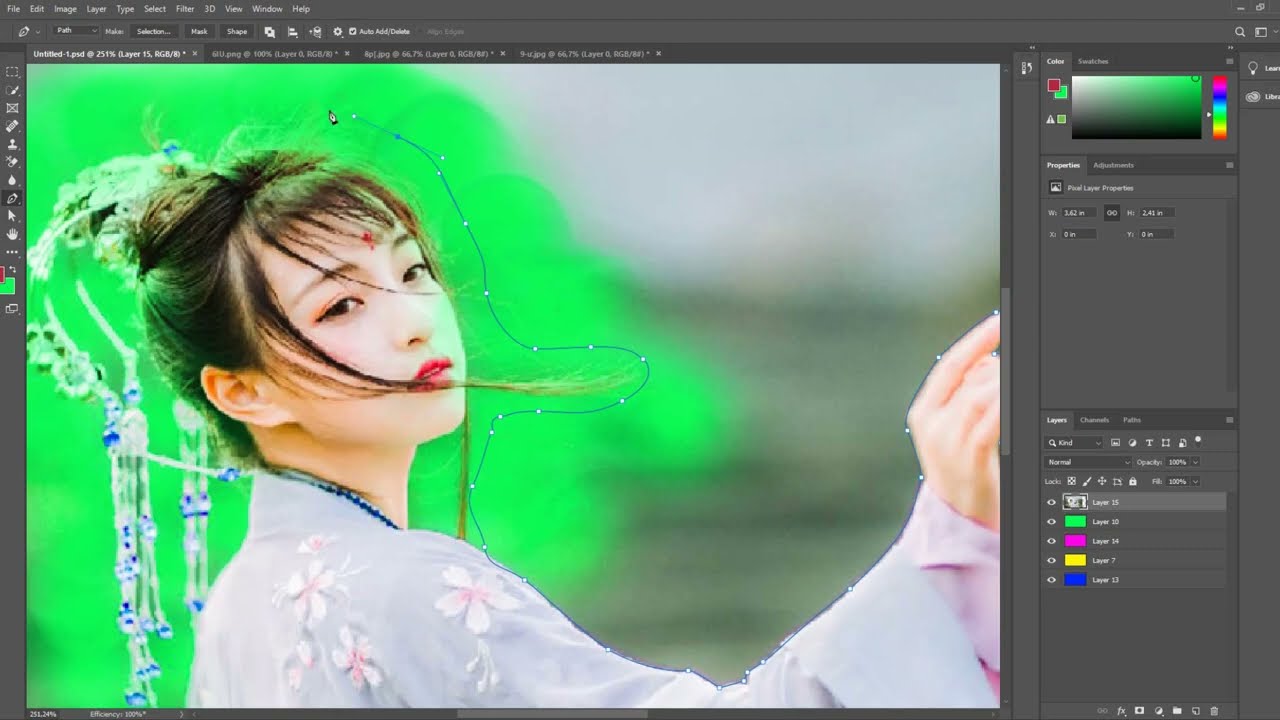Open the Opacity slider dropdown arrow

coord(1195,462)
